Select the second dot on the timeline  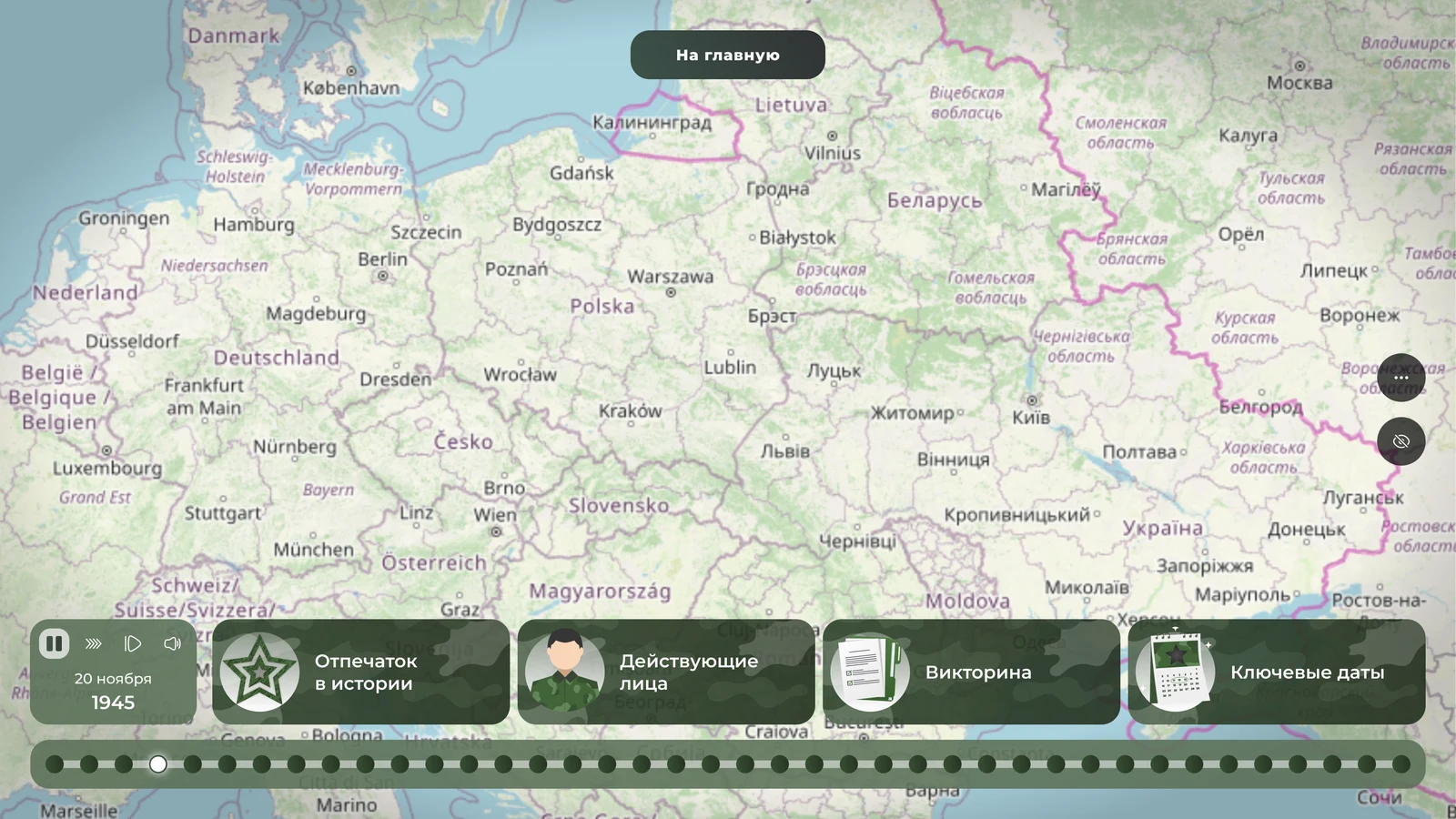89,764
